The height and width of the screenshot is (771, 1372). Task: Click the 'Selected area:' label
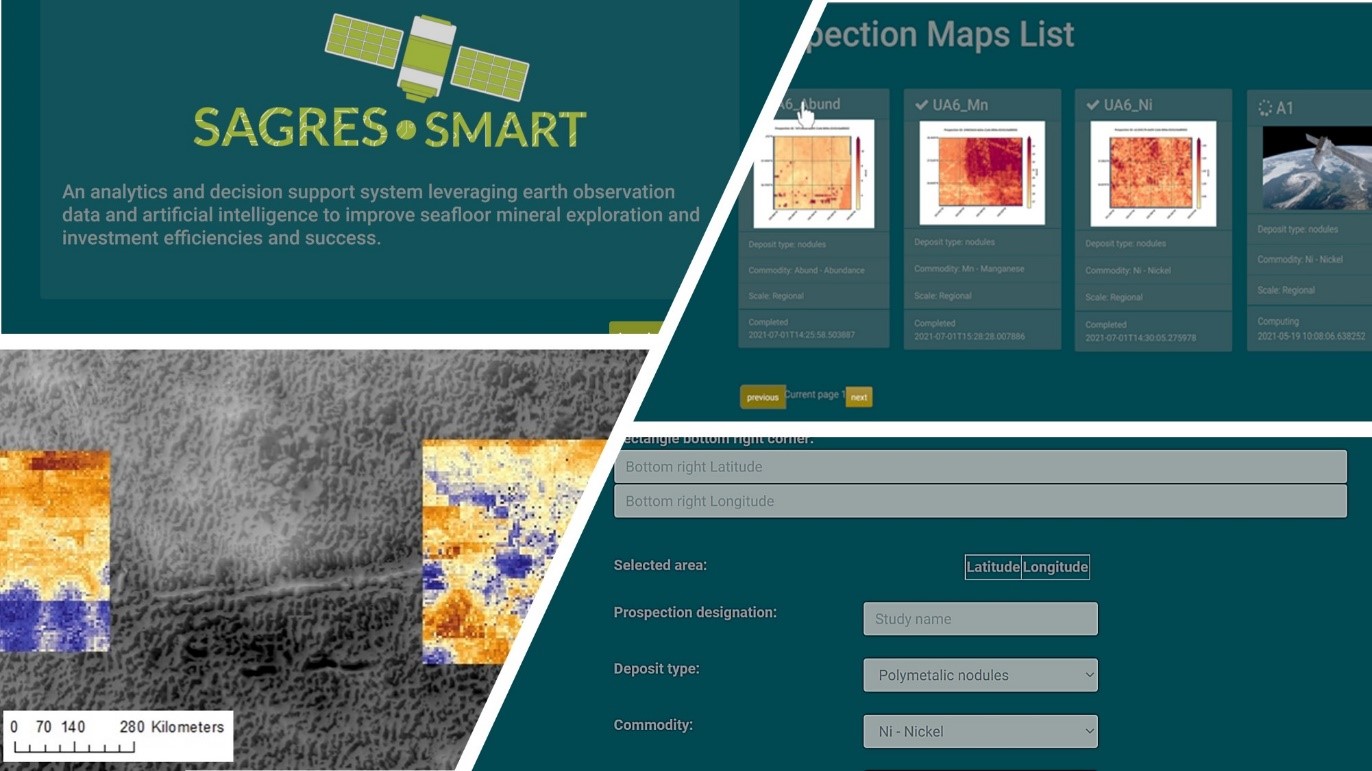pos(660,566)
